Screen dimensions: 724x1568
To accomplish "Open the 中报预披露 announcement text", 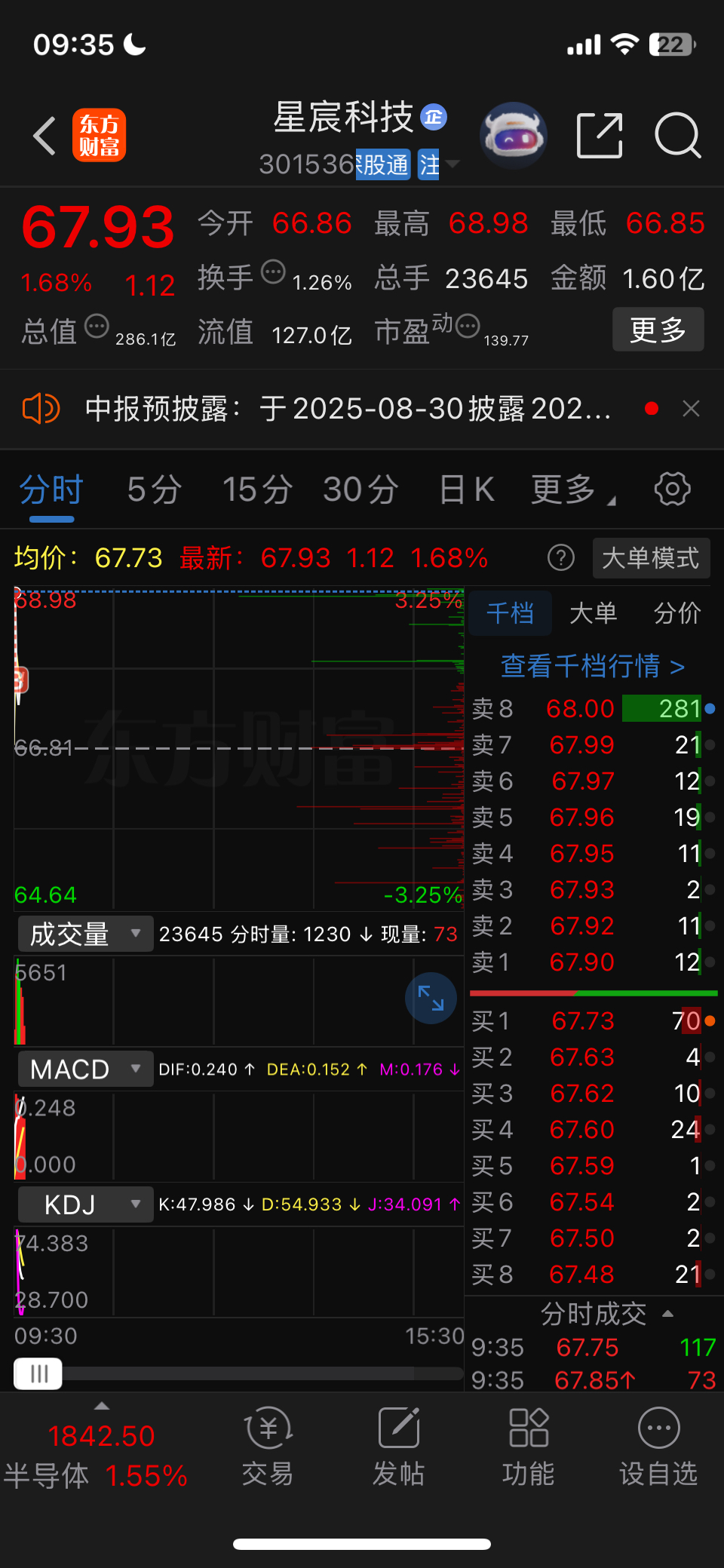I will (x=348, y=409).
